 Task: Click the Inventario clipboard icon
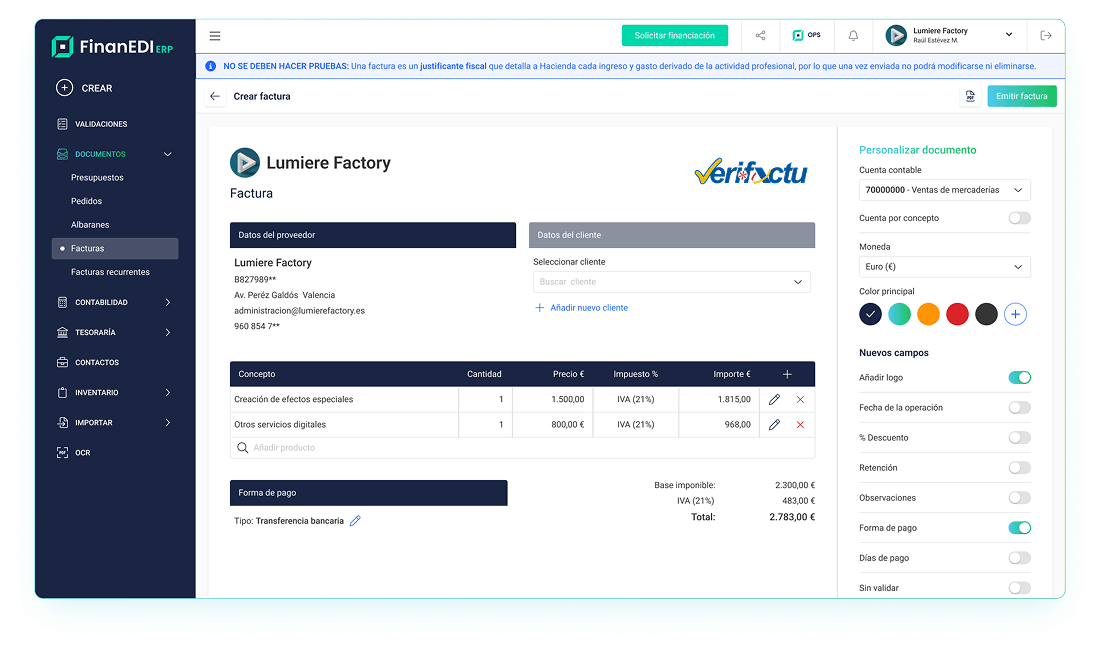tap(62, 393)
